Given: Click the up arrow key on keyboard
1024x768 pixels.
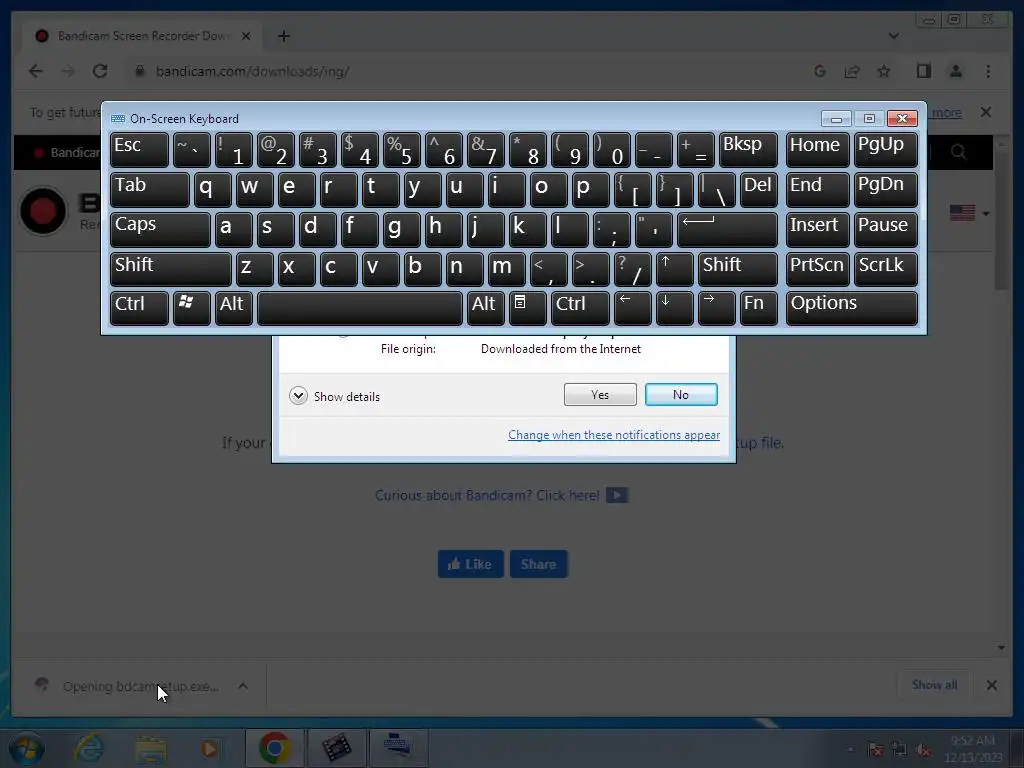Looking at the screenshot, I should pos(674,269).
